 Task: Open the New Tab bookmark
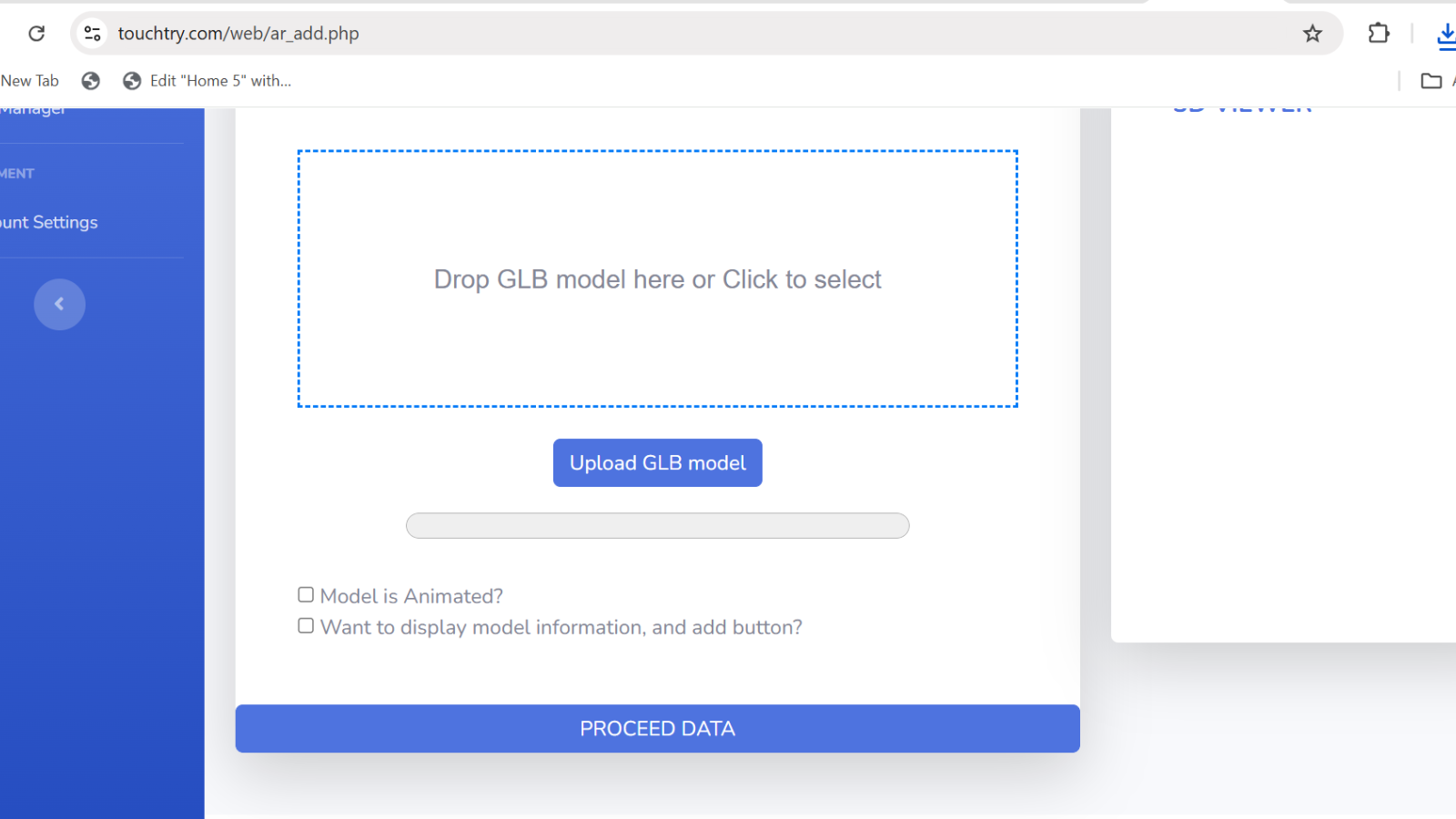(x=30, y=81)
